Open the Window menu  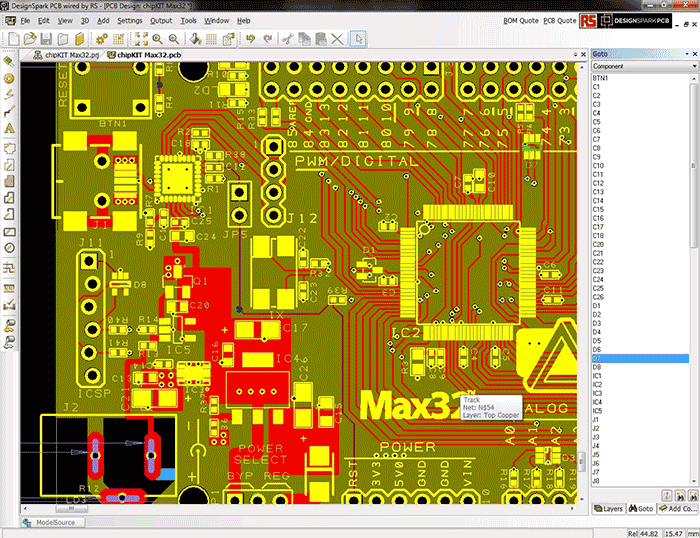pos(217,21)
